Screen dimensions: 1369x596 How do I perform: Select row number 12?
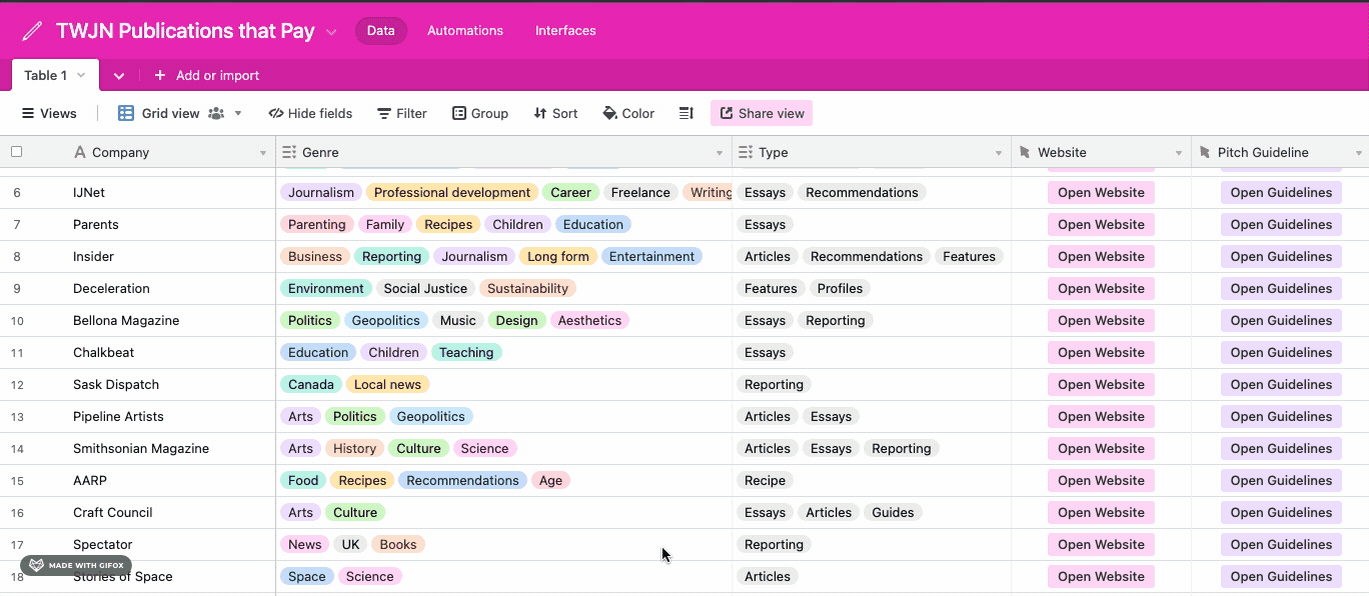[x=17, y=384]
